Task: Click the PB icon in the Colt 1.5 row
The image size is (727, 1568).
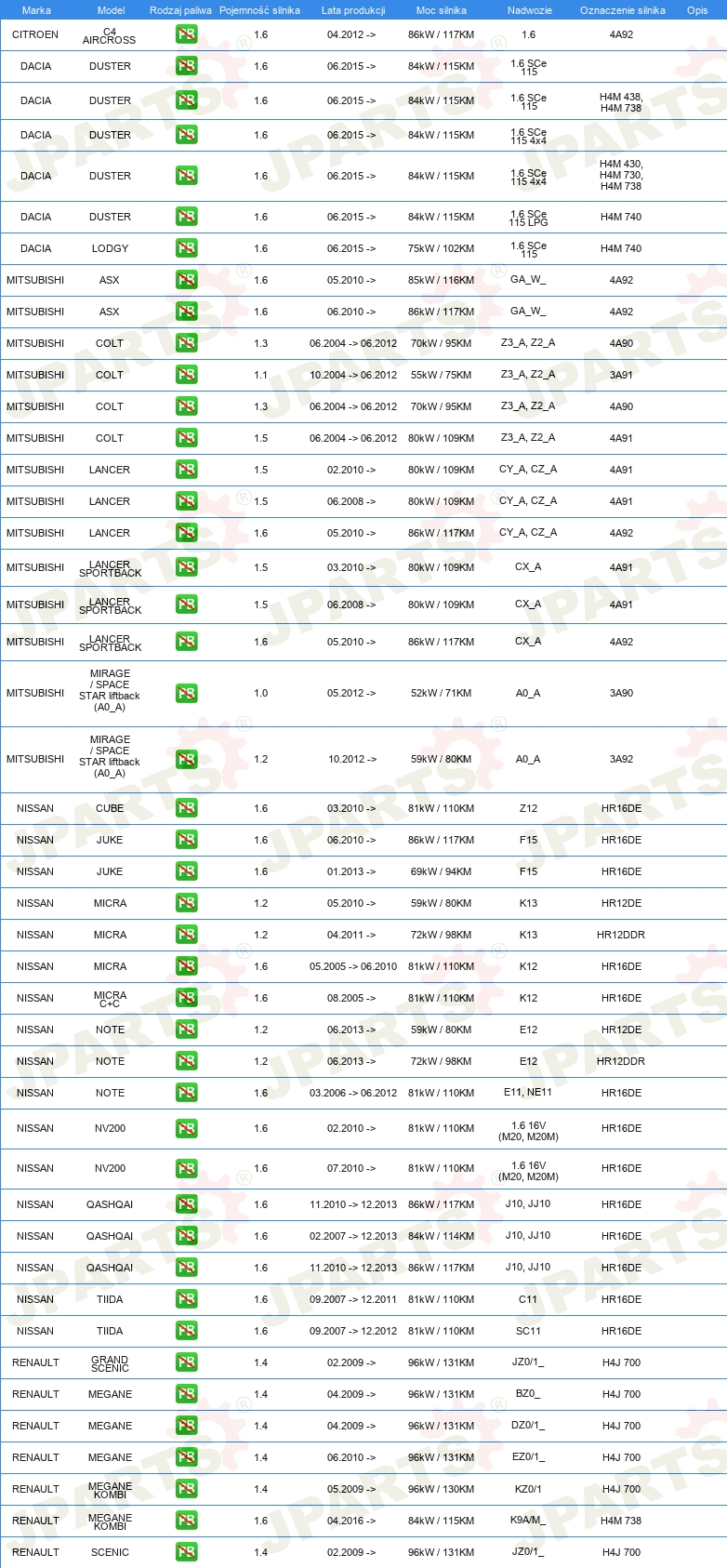Action: point(186,438)
